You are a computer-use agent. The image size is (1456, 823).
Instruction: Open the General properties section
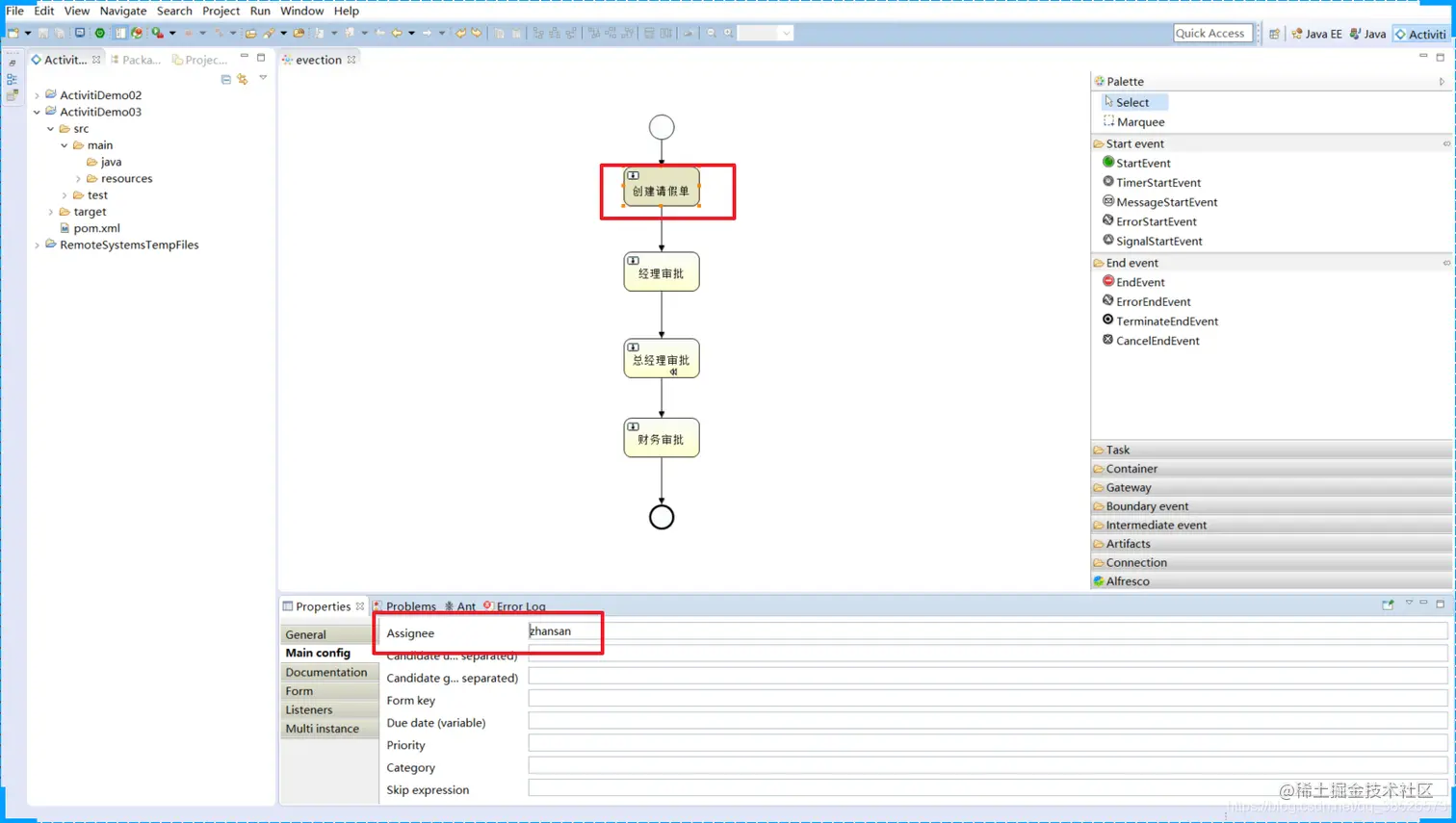329,634
